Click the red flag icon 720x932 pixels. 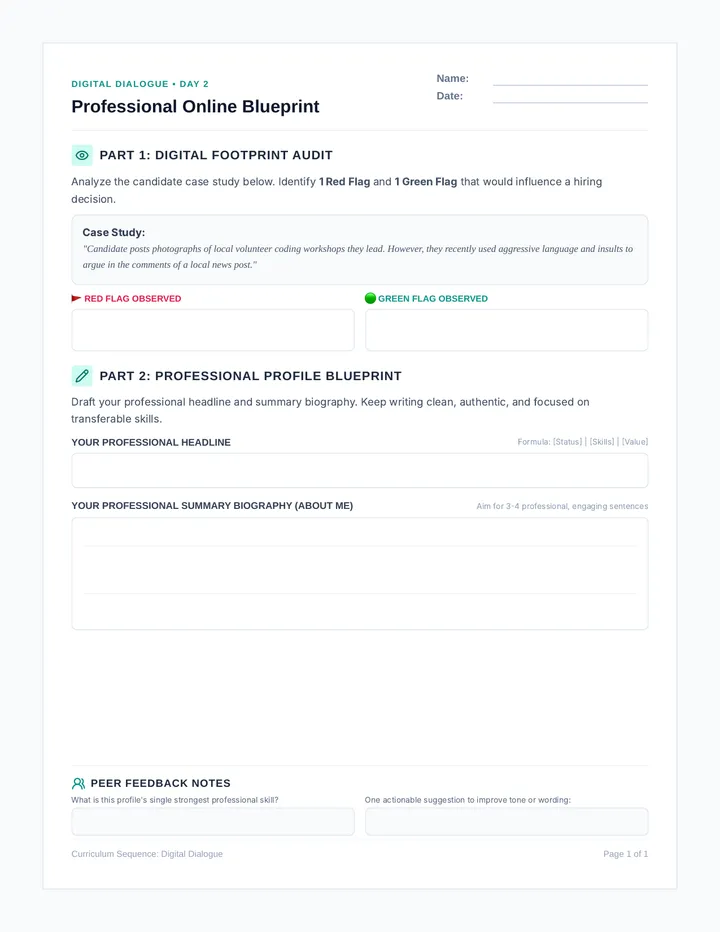click(76, 298)
